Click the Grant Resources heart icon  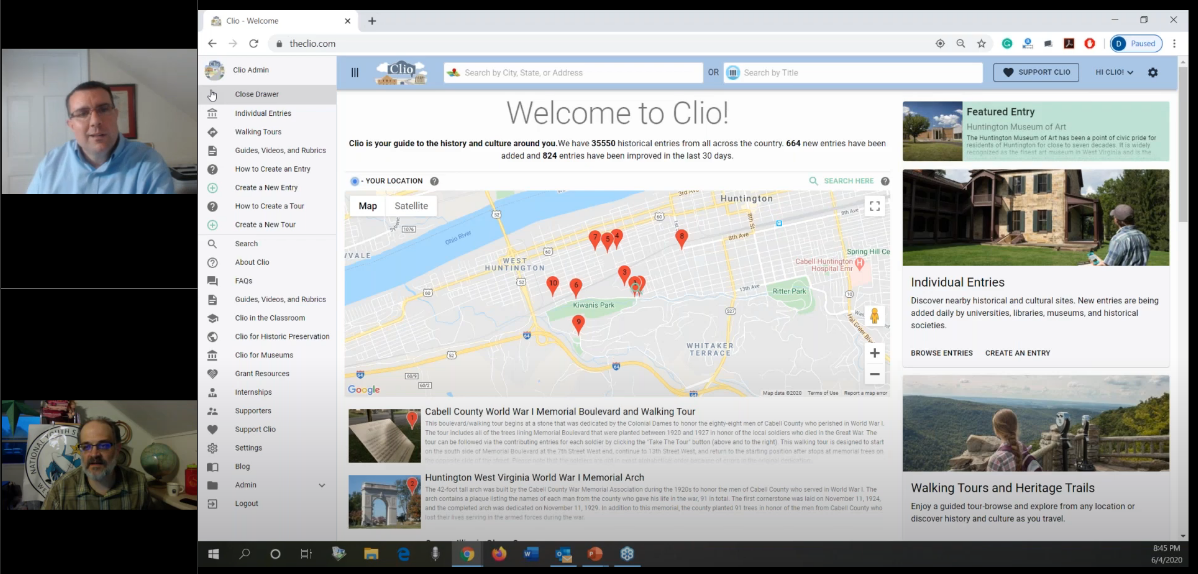click(x=212, y=374)
